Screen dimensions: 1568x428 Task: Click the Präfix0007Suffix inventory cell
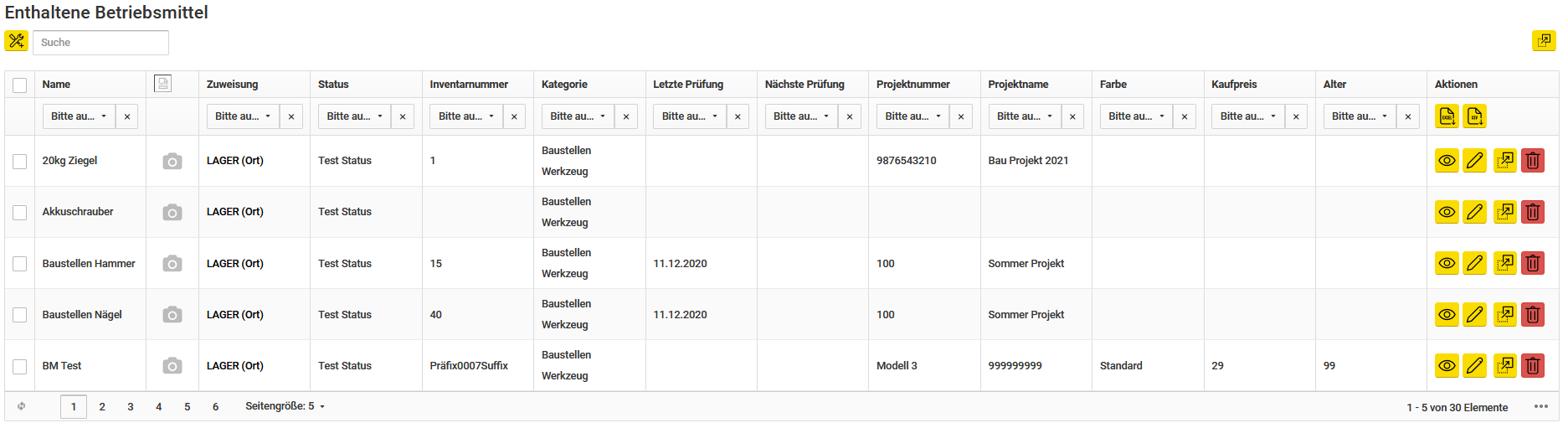click(x=469, y=366)
